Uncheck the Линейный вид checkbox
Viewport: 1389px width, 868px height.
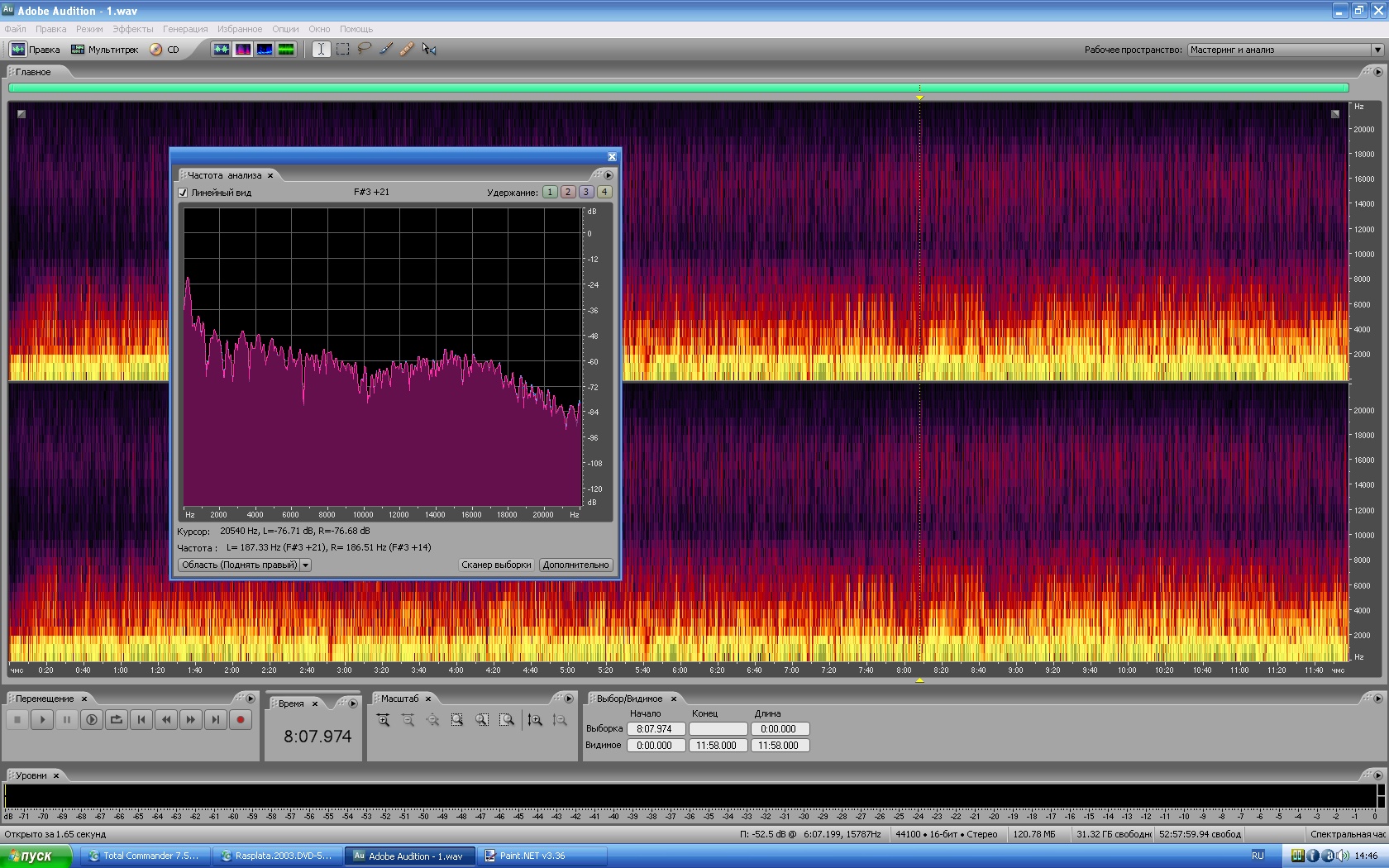(184, 193)
